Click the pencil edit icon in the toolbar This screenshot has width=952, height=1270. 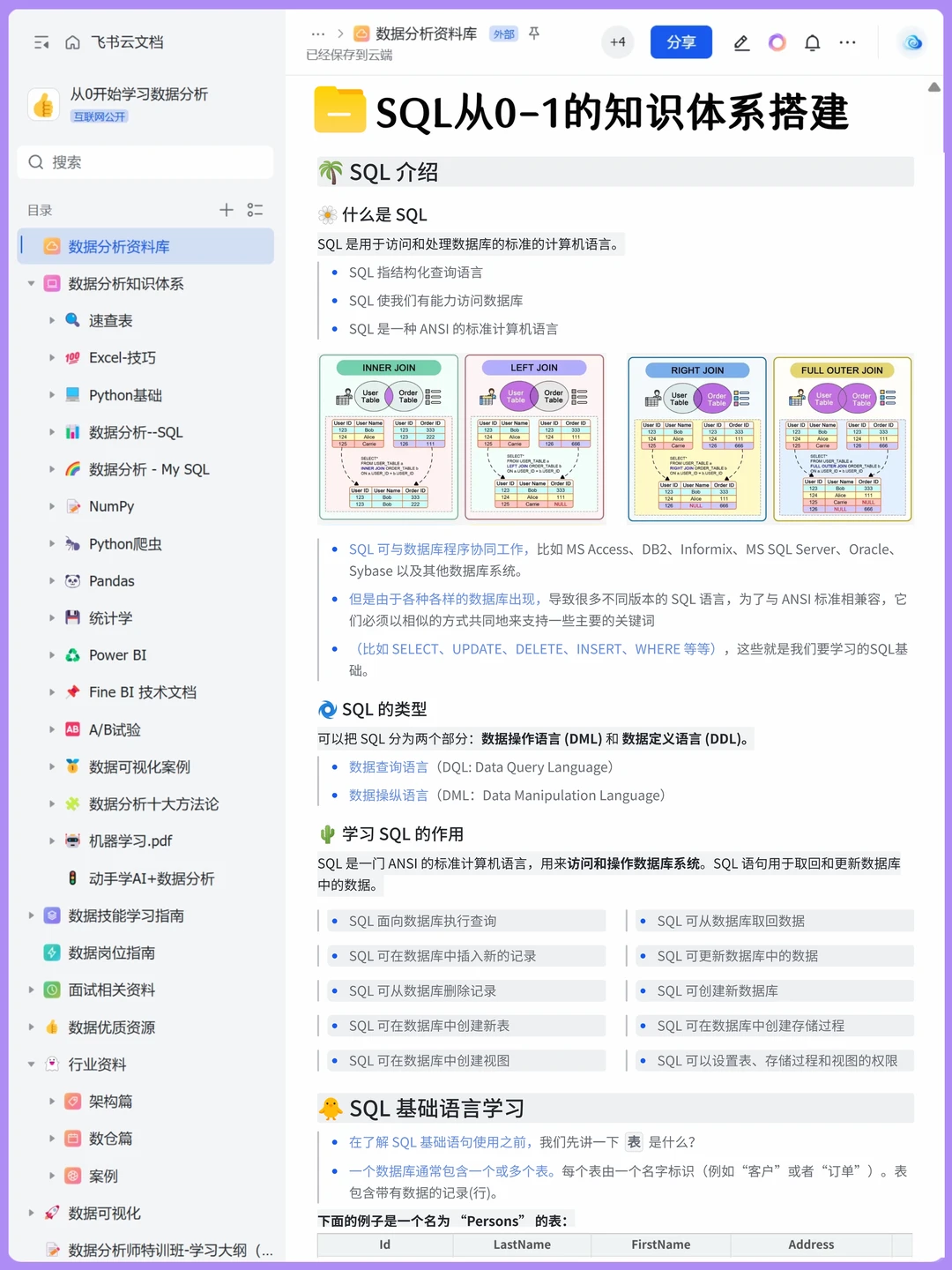tap(741, 41)
